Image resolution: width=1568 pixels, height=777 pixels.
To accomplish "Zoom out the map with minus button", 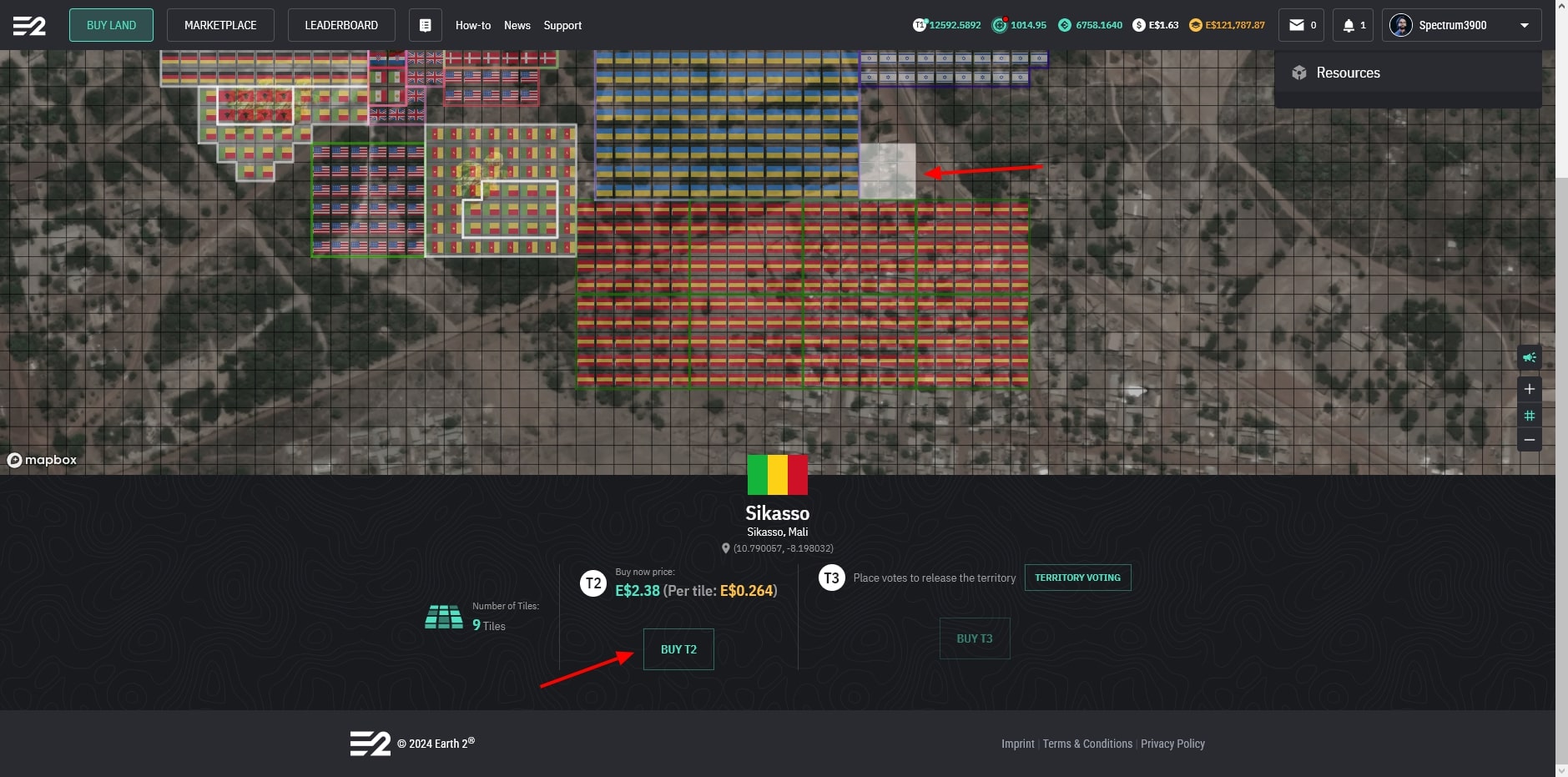I will click(1529, 440).
